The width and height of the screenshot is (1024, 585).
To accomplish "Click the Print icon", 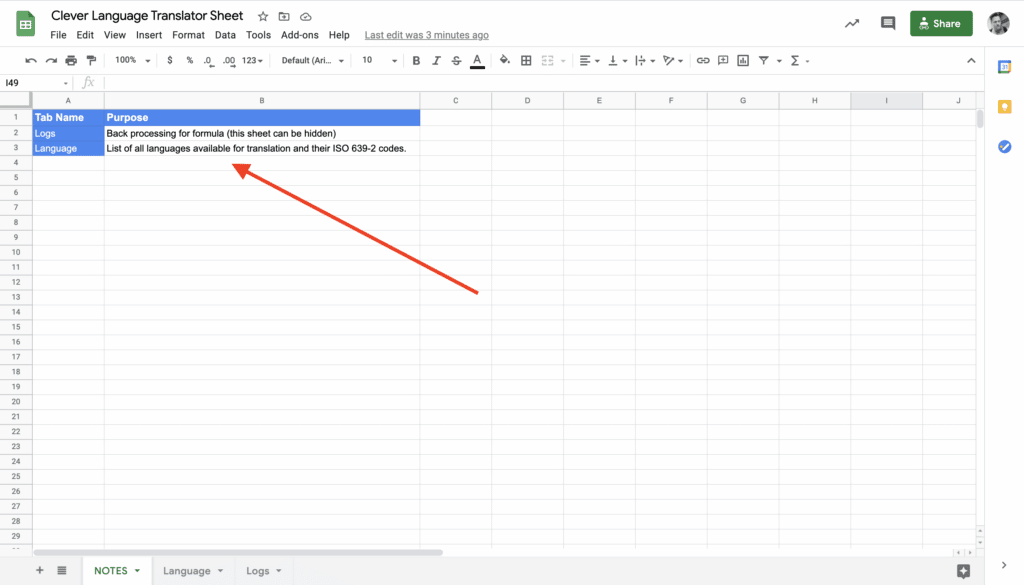I will (71, 61).
